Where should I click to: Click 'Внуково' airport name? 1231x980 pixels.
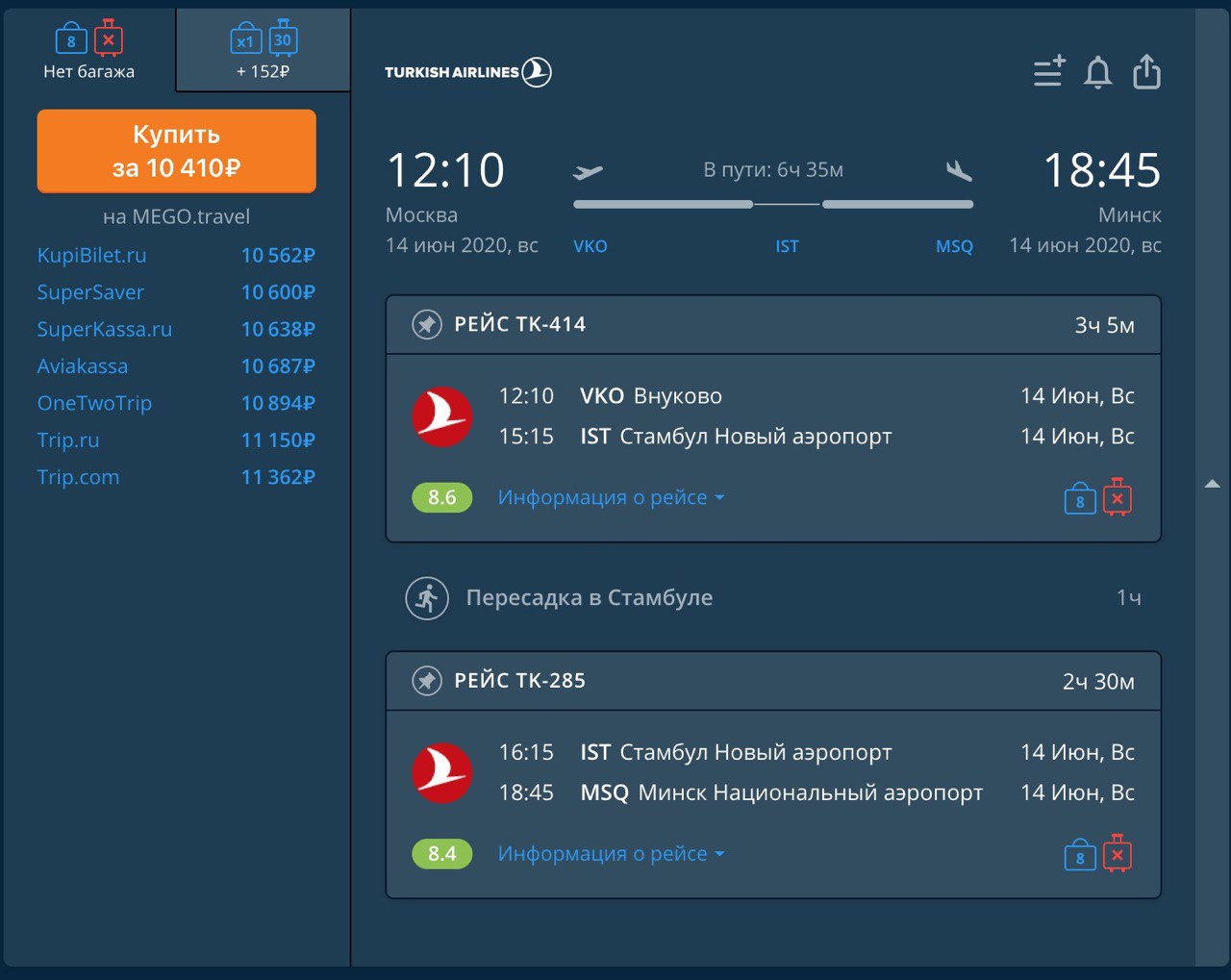(x=678, y=396)
